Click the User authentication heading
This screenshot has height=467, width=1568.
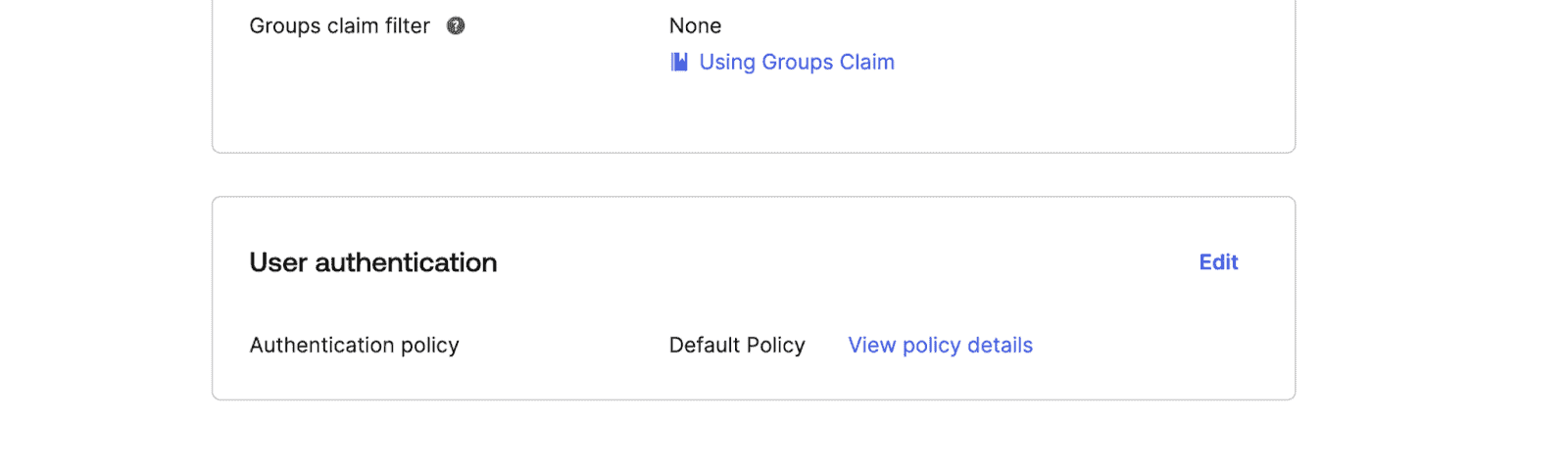[372, 262]
